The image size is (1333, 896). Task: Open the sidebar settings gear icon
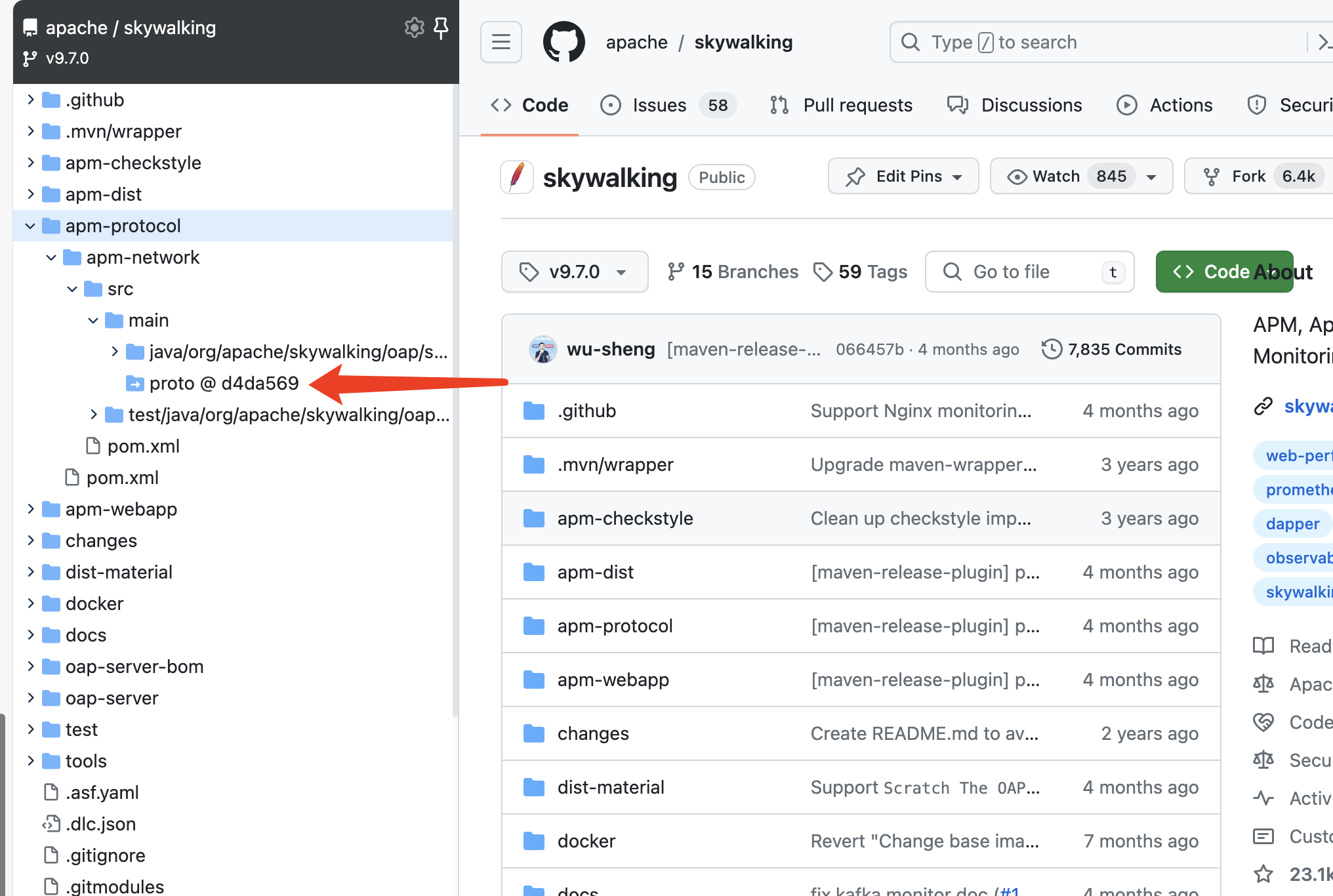[x=414, y=28]
